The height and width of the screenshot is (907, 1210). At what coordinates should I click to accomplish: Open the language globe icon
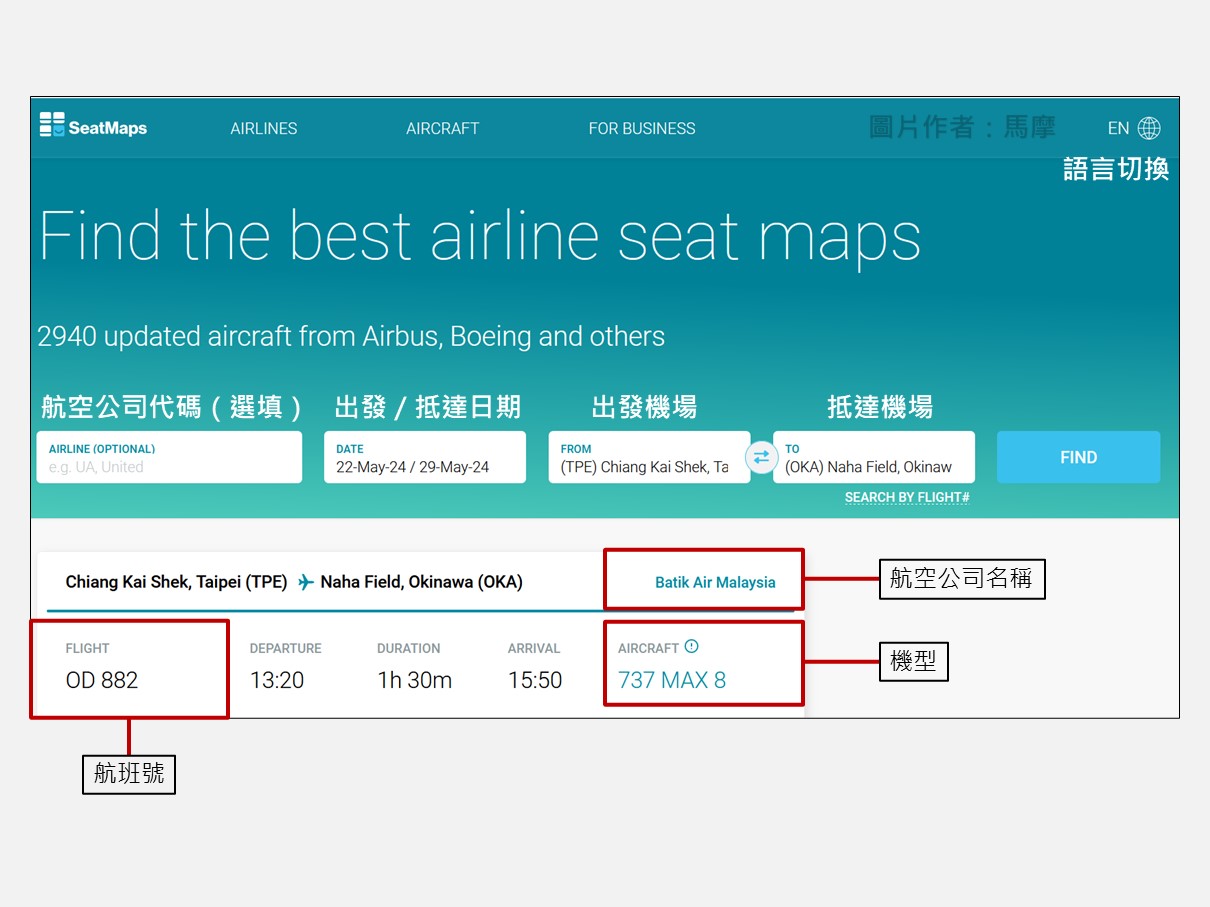click(1149, 128)
